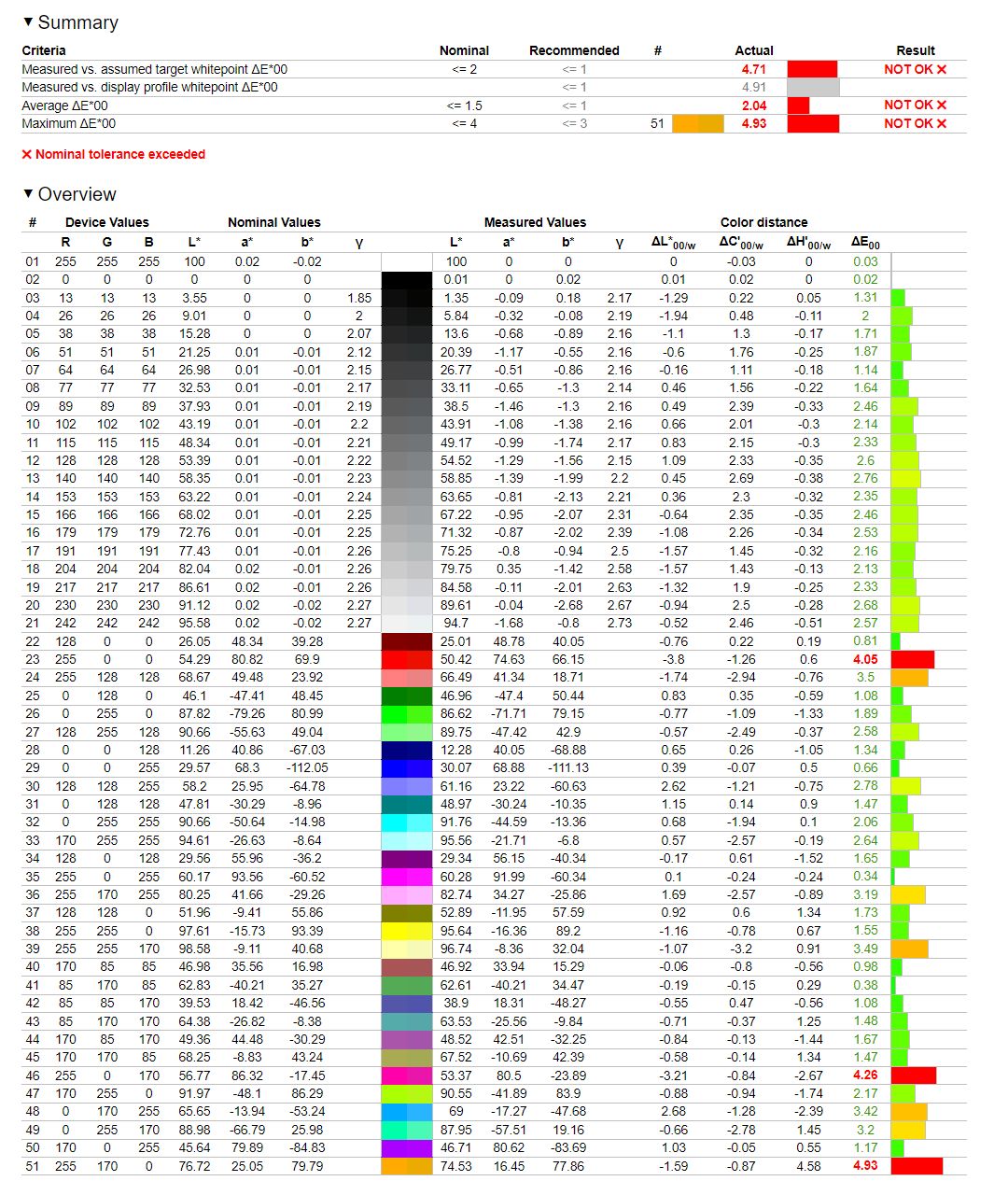Click the cyan swatch in row 32
Viewport: 1008px width, 1195px height.
coord(407,822)
